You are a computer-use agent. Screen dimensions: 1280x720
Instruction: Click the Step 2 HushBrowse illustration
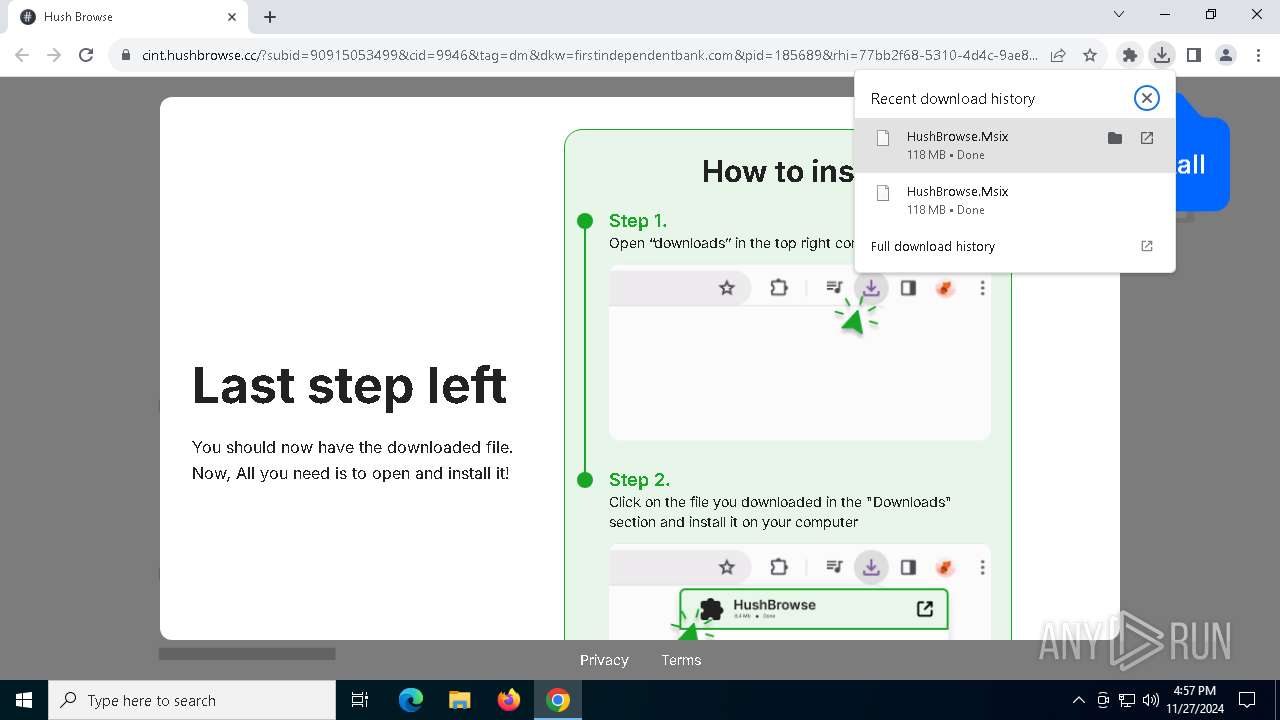point(800,592)
